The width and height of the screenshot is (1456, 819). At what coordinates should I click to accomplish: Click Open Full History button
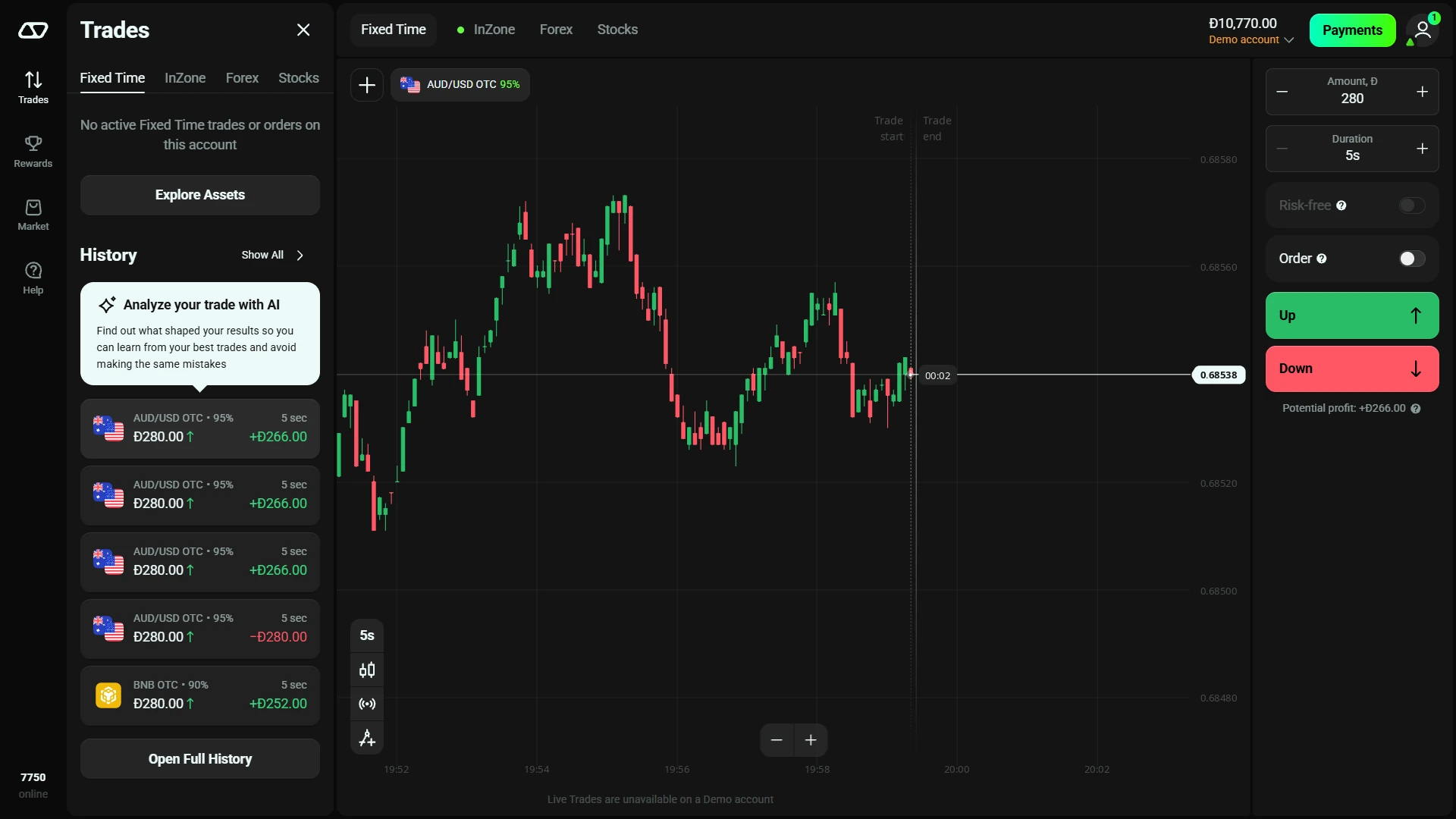200,759
